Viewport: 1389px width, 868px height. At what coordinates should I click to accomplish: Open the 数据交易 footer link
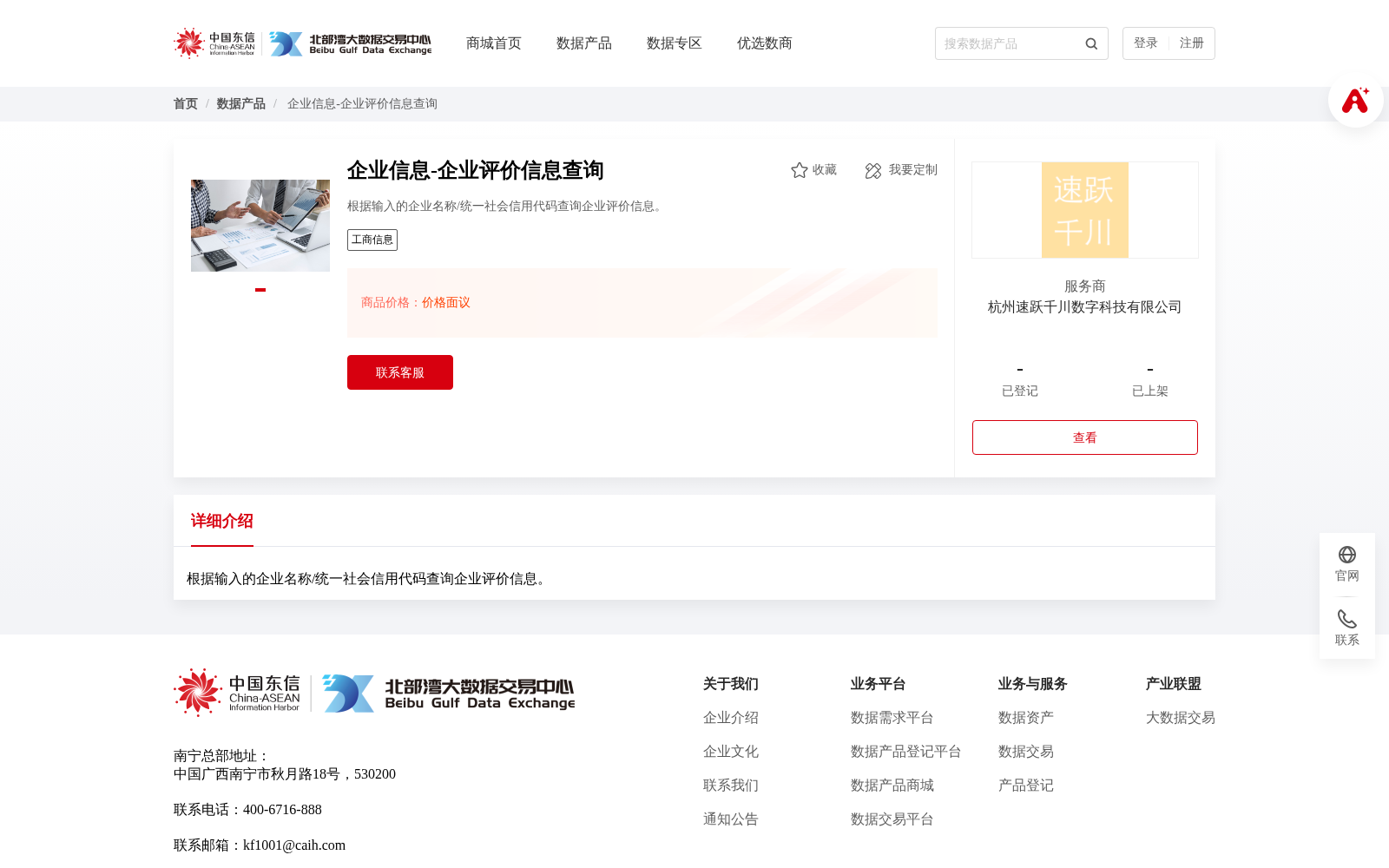click(x=1026, y=752)
